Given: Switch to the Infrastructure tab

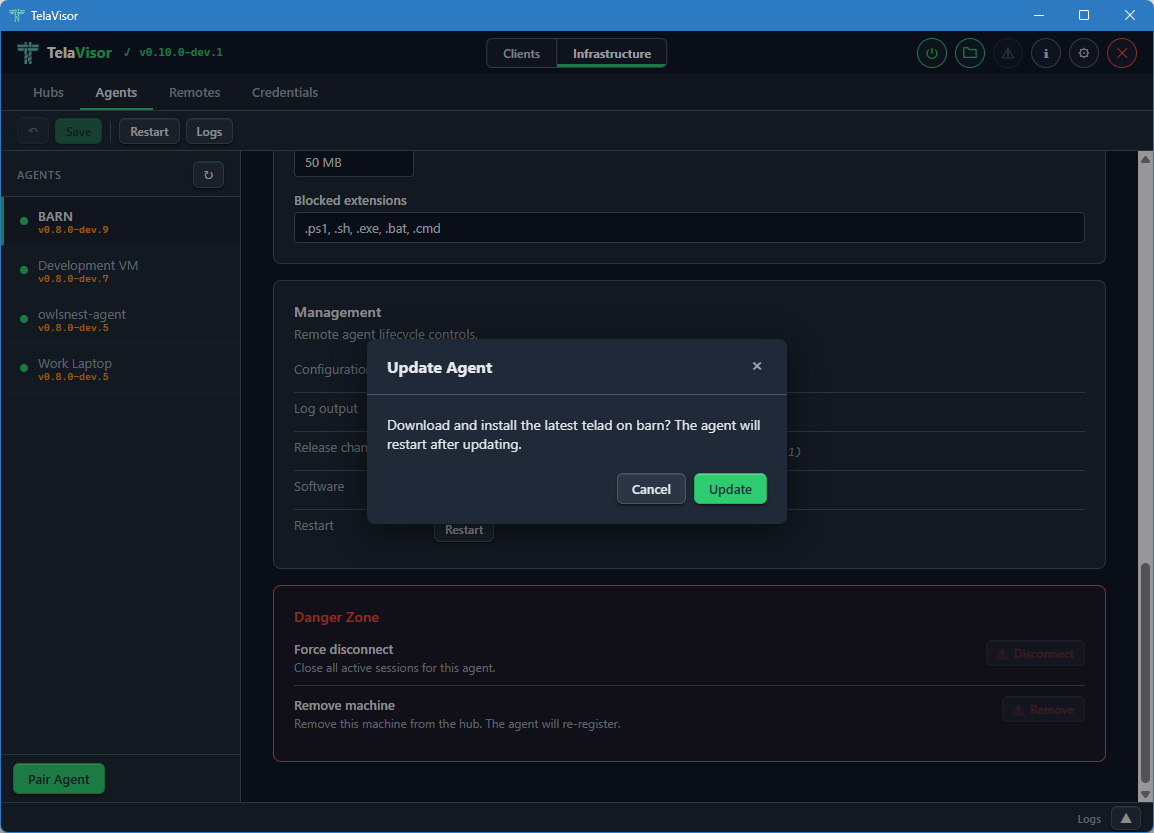Looking at the screenshot, I should coord(611,52).
